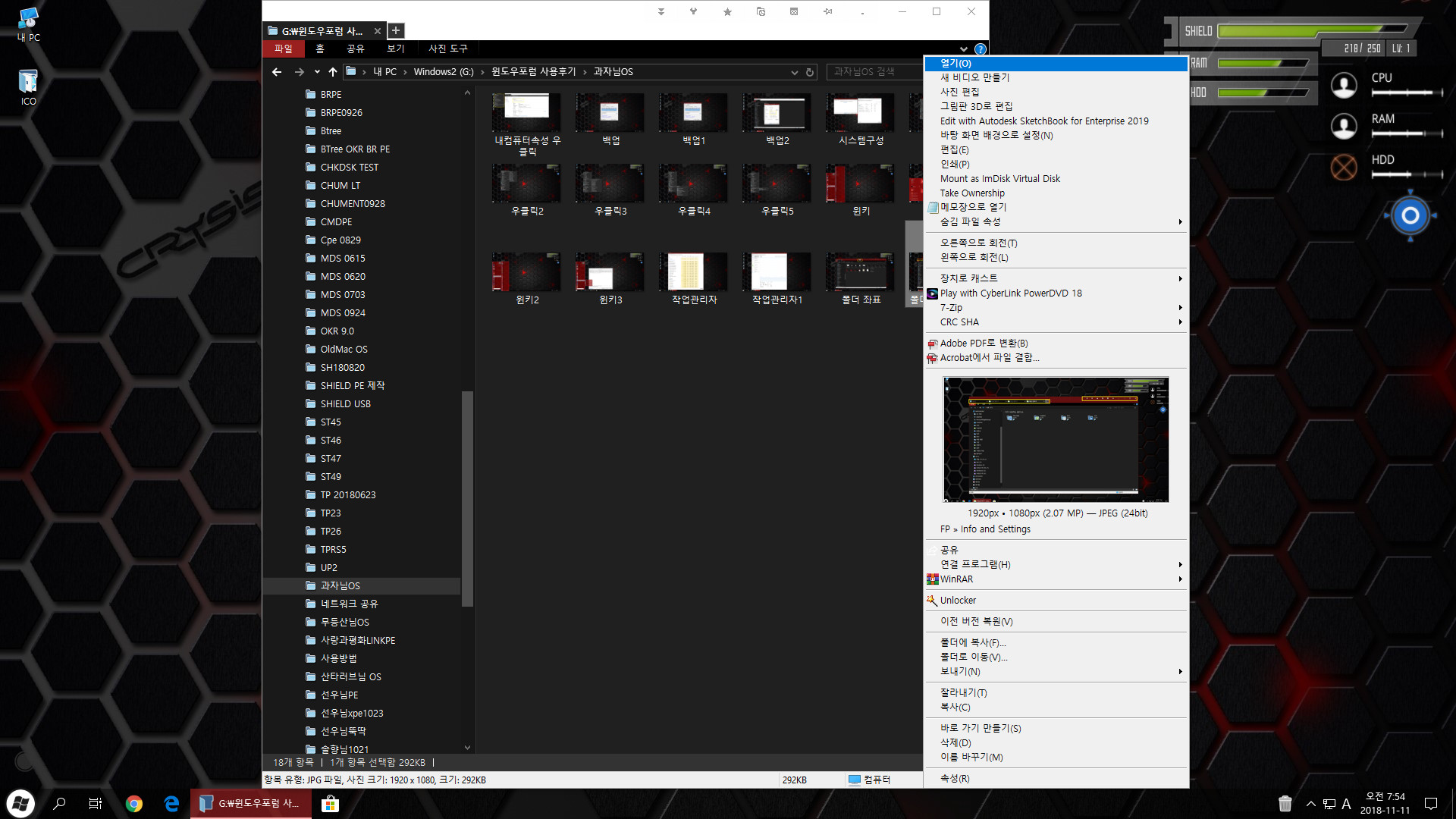The width and height of the screenshot is (1456, 819).
Task: Launch Microsoft Edge from taskbar
Action: click(x=171, y=804)
